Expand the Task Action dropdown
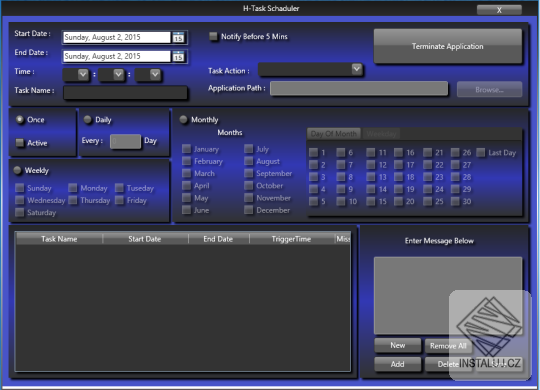540x390 pixels. [x=357, y=69]
